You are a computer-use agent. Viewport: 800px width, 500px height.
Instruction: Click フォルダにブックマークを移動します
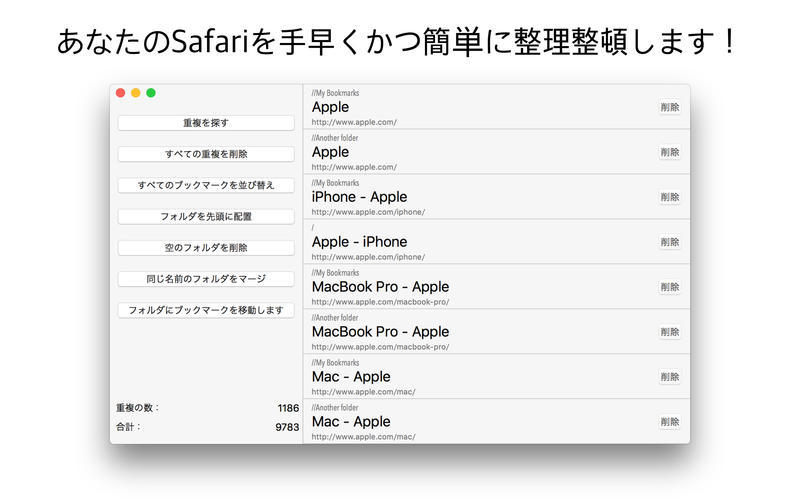click(x=206, y=310)
